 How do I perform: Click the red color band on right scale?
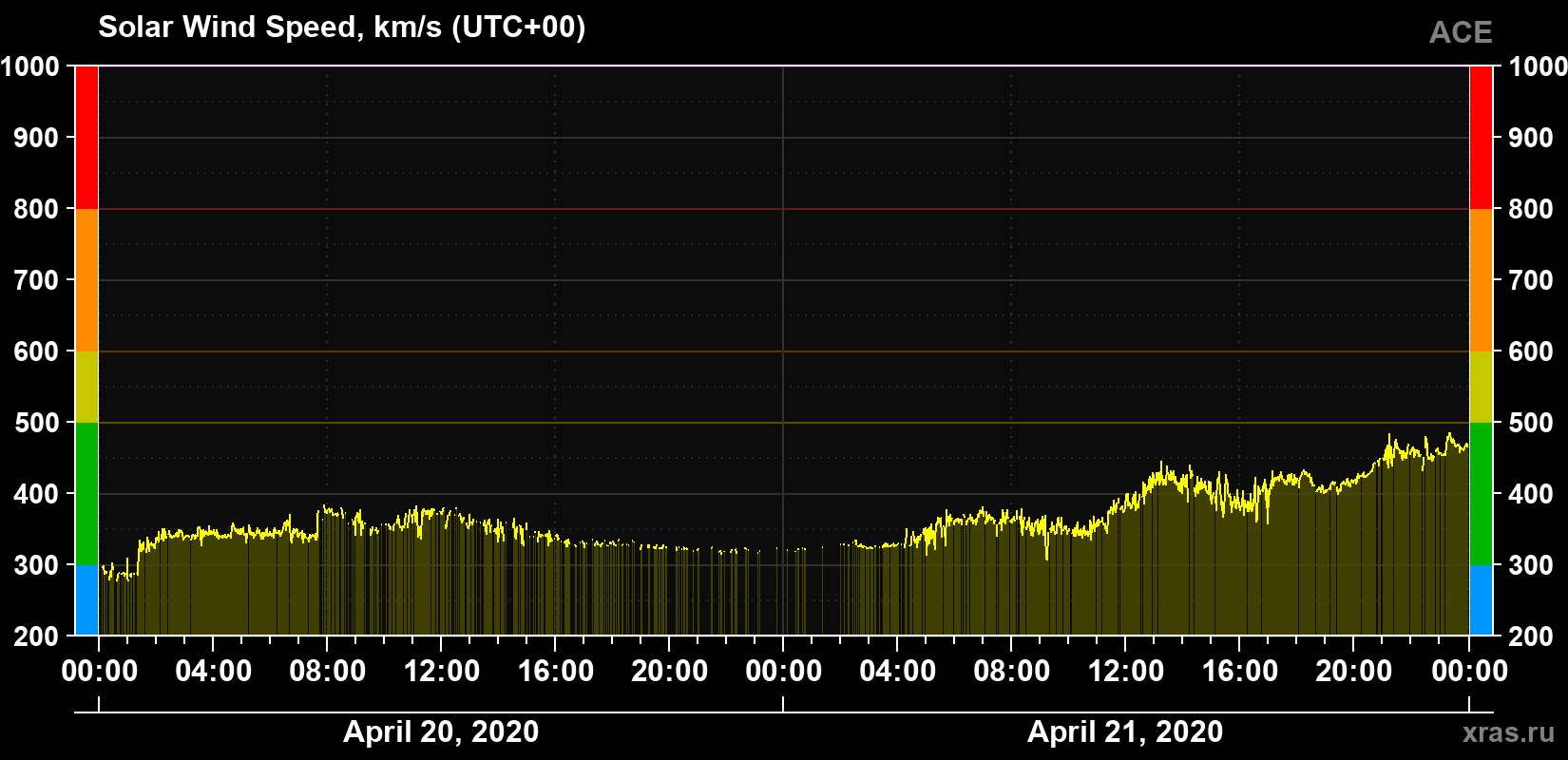(x=1481, y=138)
